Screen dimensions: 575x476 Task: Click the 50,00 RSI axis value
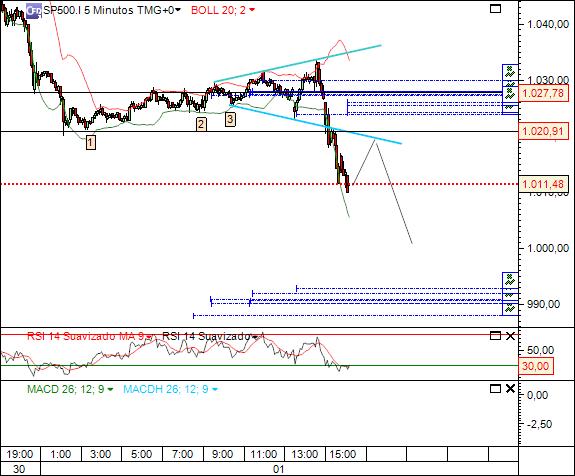[540, 350]
